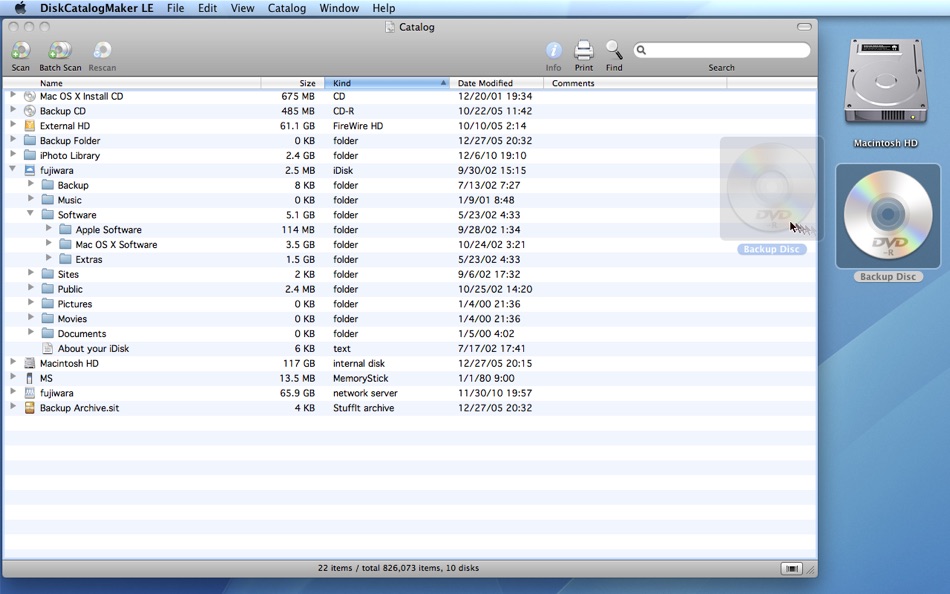Expand the Apple Software folder
Viewport: 950px width, 594px height.
48,229
